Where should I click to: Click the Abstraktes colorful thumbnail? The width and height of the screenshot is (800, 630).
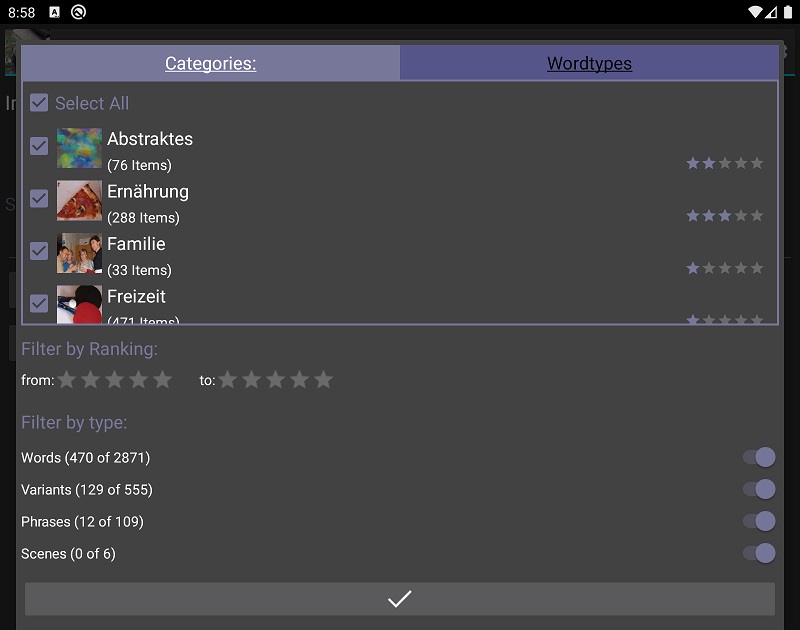point(79,148)
